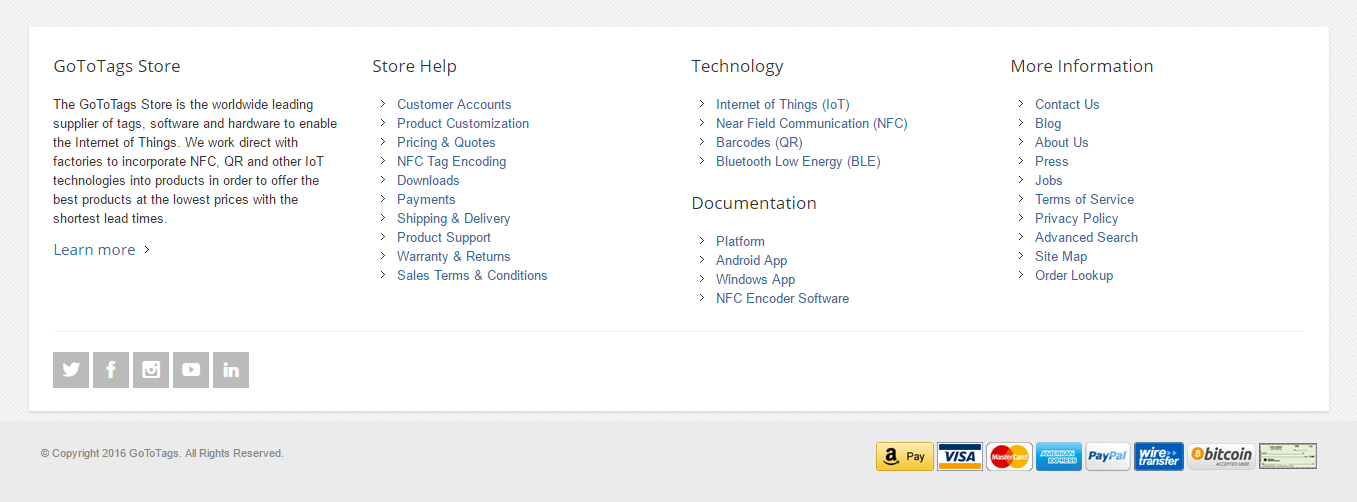Image resolution: width=1357 pixels, height=502 pixels.
Task: Open the LinkedIn social icon
Action: coord(231,370)
